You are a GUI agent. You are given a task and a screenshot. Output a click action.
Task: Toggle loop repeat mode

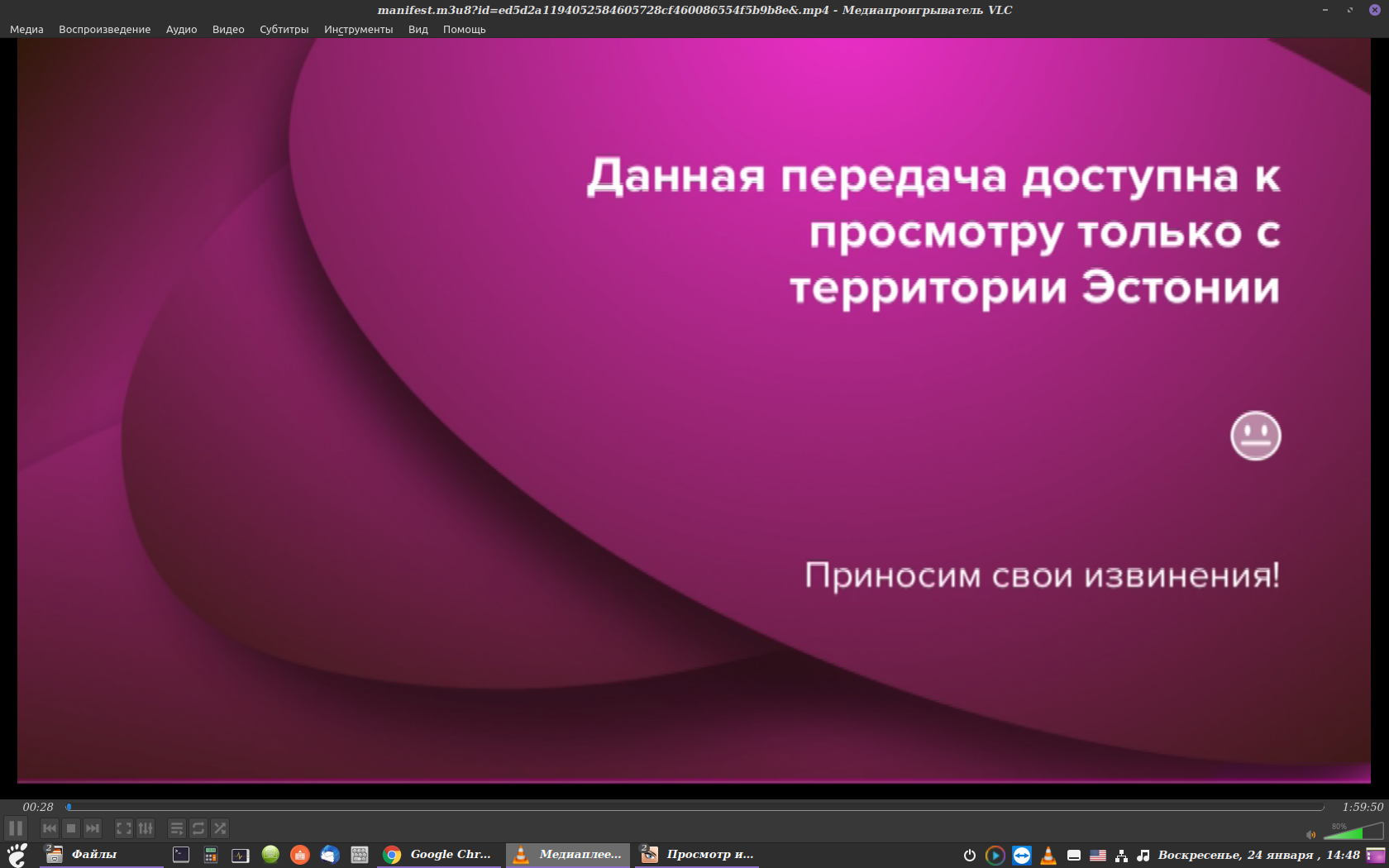(x=198, y=828)
